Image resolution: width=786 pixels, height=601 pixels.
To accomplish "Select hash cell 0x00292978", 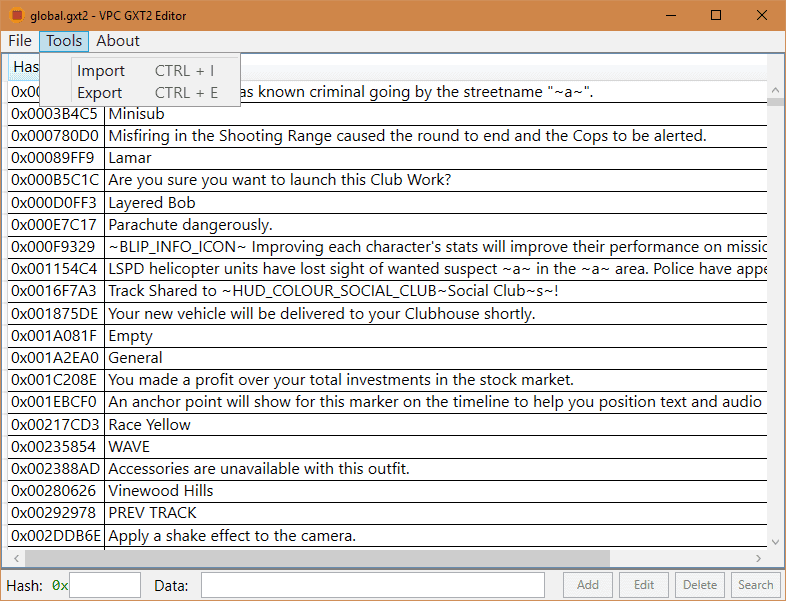I will click(x=56, y=513).
